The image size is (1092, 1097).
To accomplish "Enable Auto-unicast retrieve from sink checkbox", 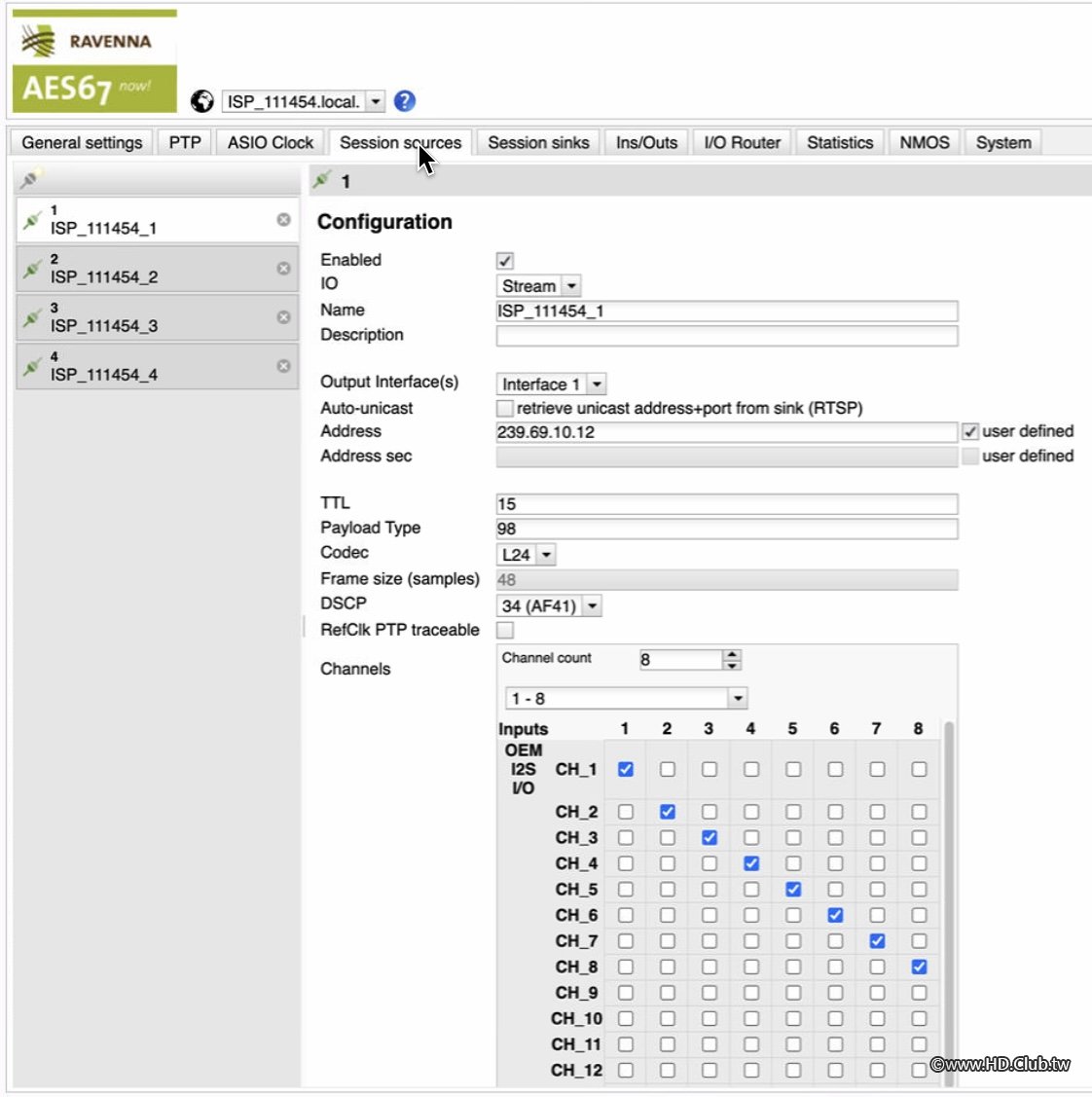I will coord(505,408).
